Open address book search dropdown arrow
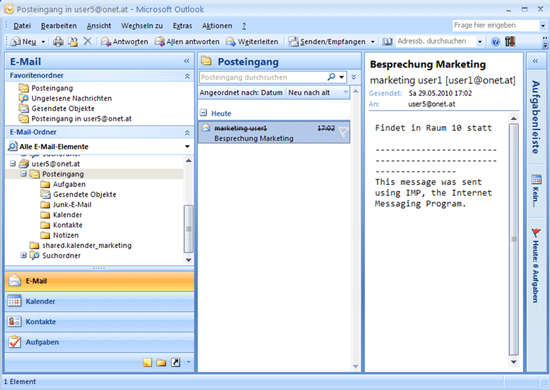 tap(480, 42)
